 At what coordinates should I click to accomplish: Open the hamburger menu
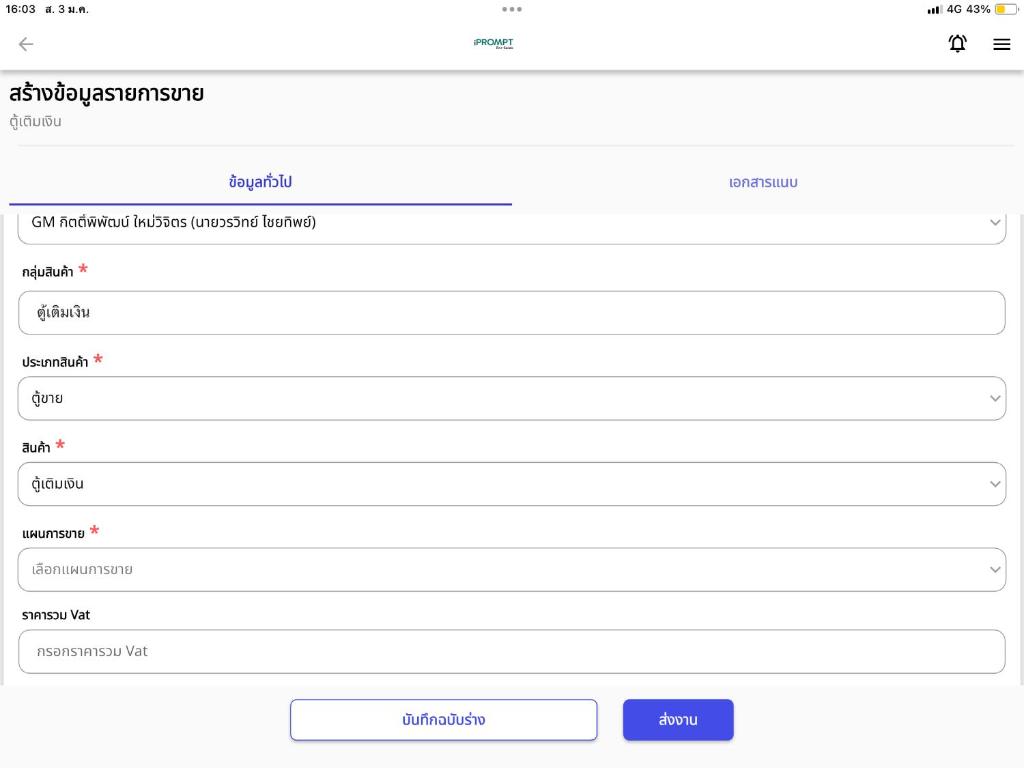click(x=1001, y=44)
